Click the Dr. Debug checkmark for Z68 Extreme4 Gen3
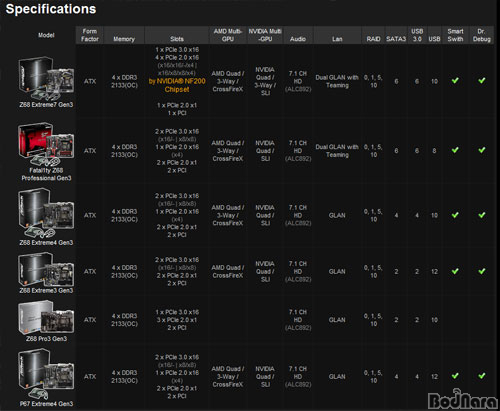Image resolution: width=500 pixels, height=411 pixels. tap(482, 215)
